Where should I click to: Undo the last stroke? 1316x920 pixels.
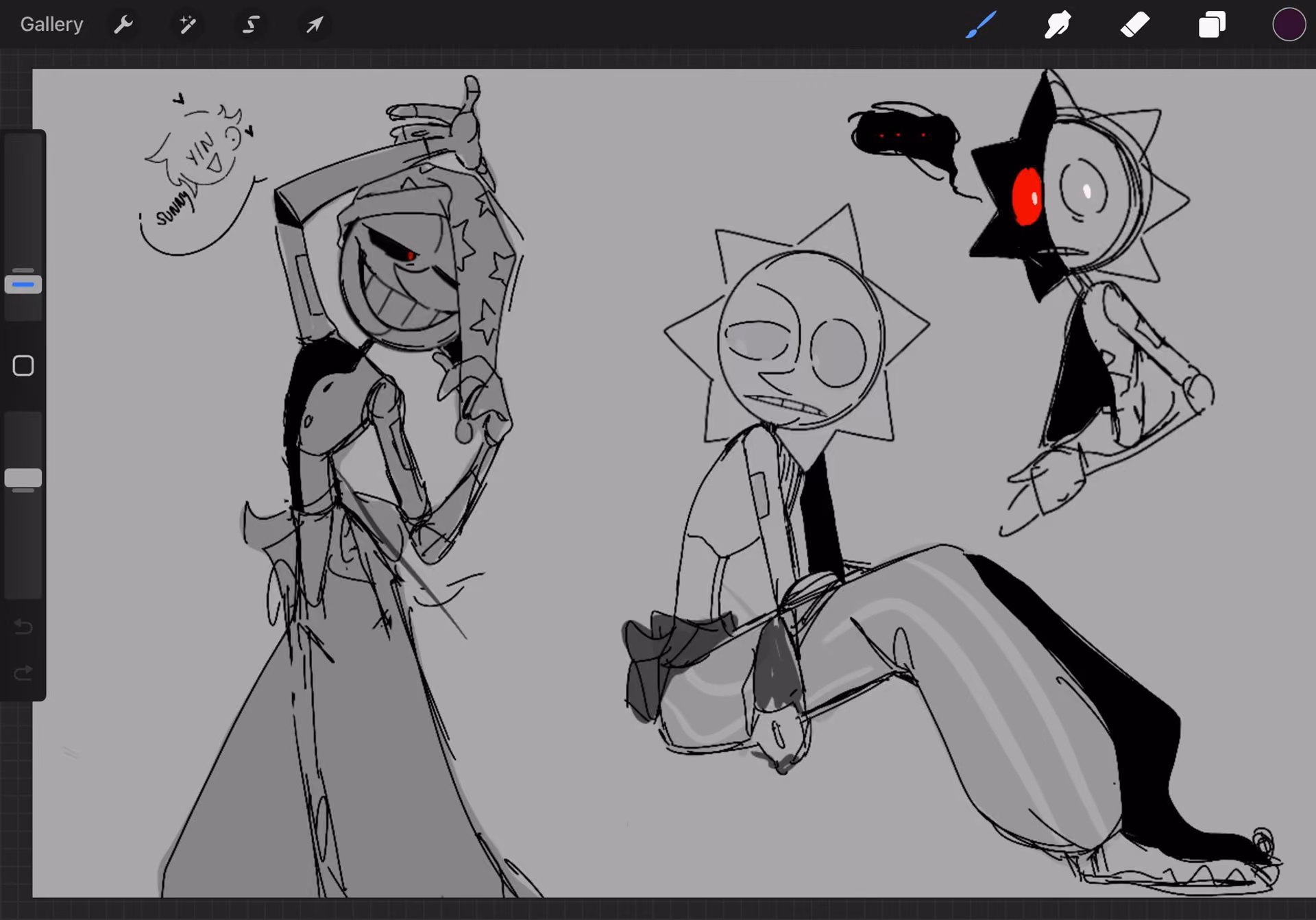23,627
